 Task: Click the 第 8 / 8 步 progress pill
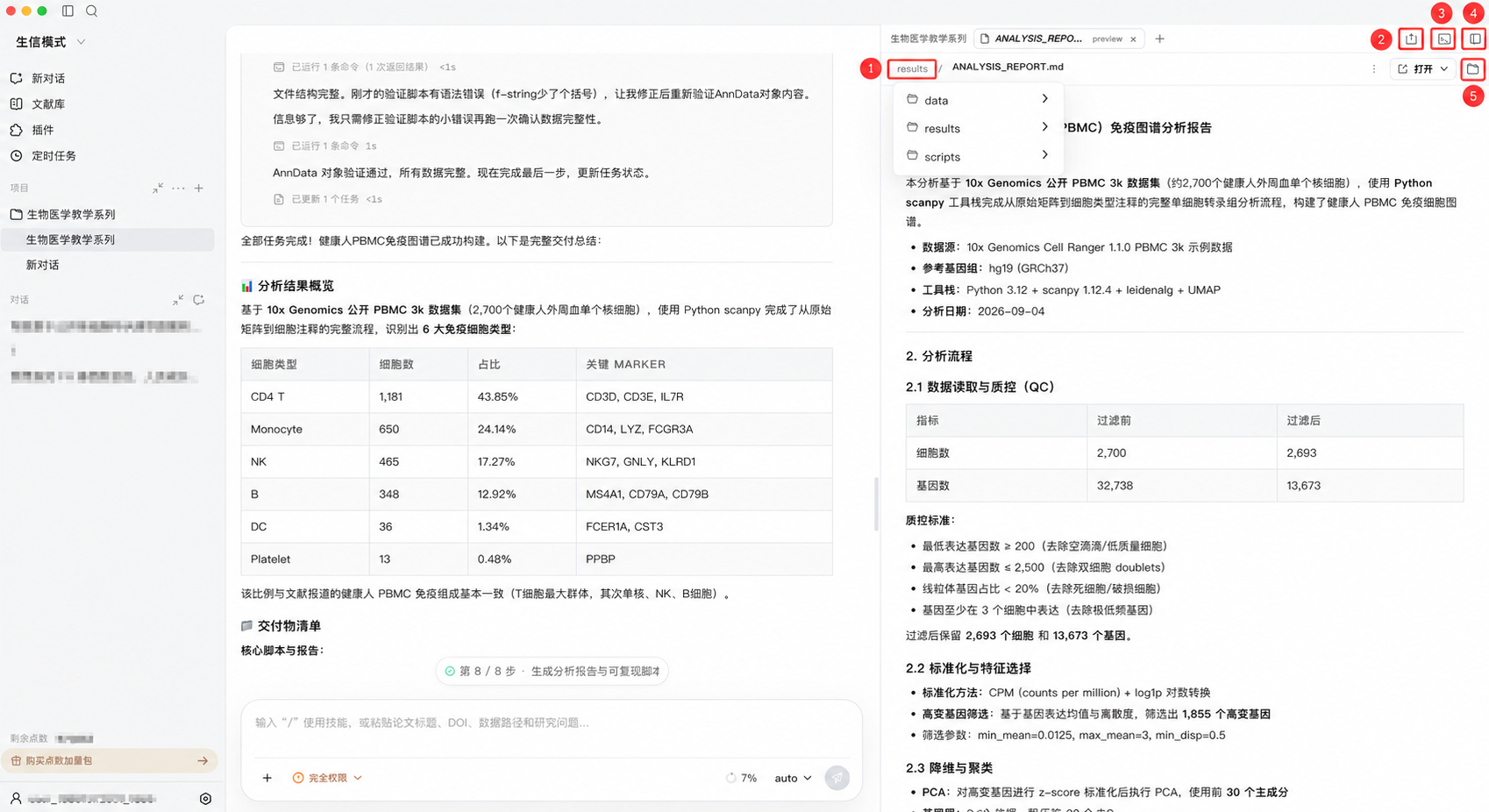(x=552, y=671)
